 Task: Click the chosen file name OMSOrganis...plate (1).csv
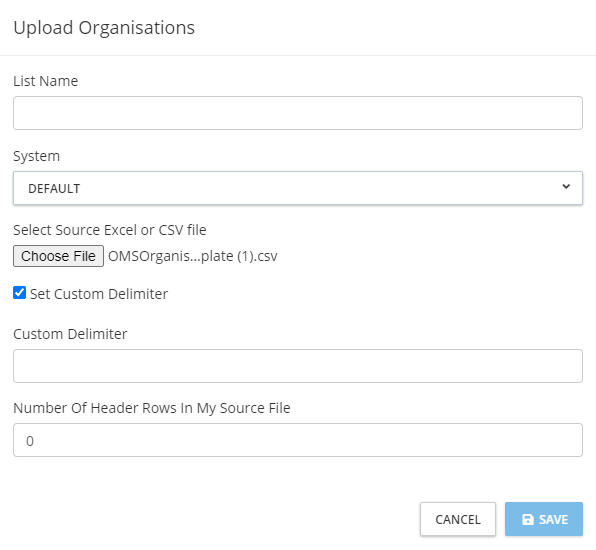pyautogui.click(x=193, y=257)
